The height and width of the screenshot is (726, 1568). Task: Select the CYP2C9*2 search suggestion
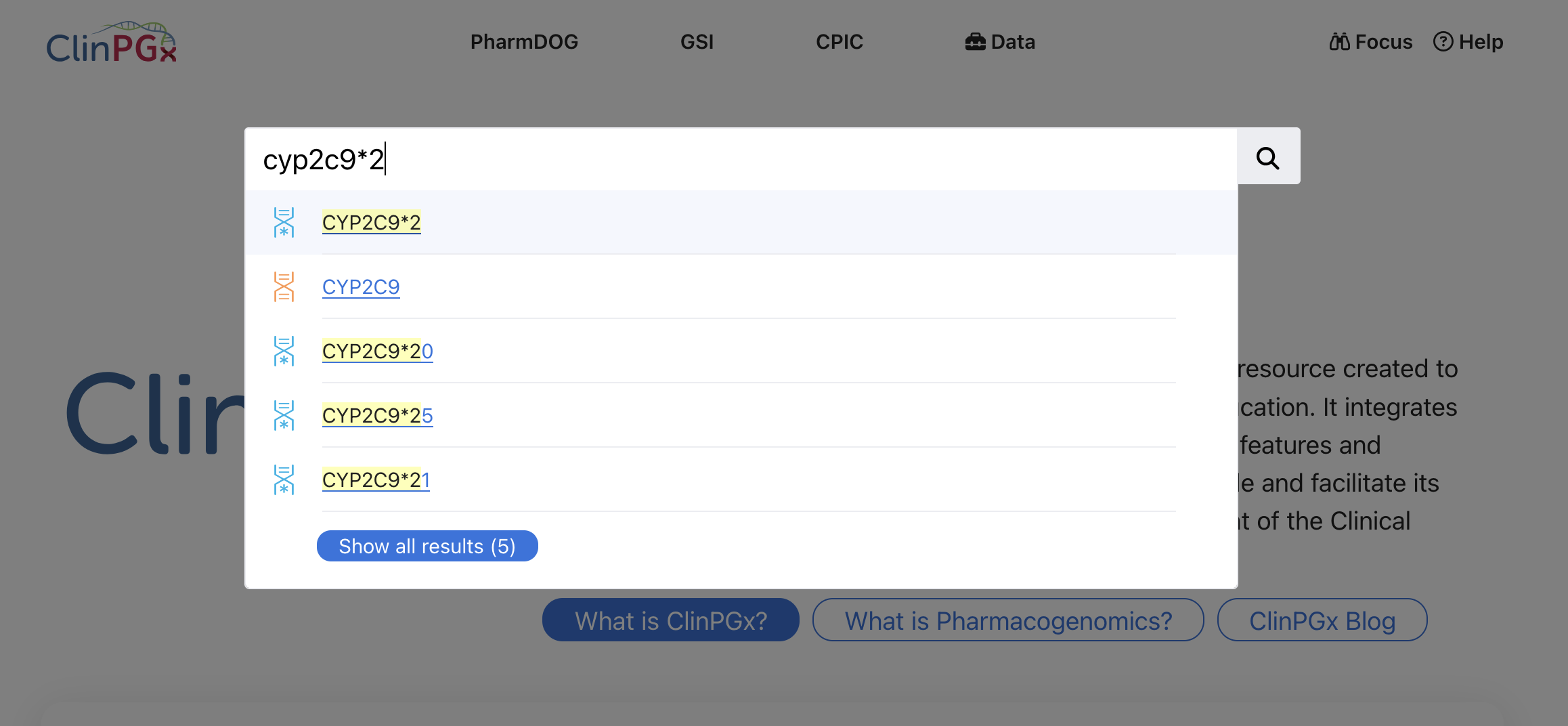pos(371,222)
